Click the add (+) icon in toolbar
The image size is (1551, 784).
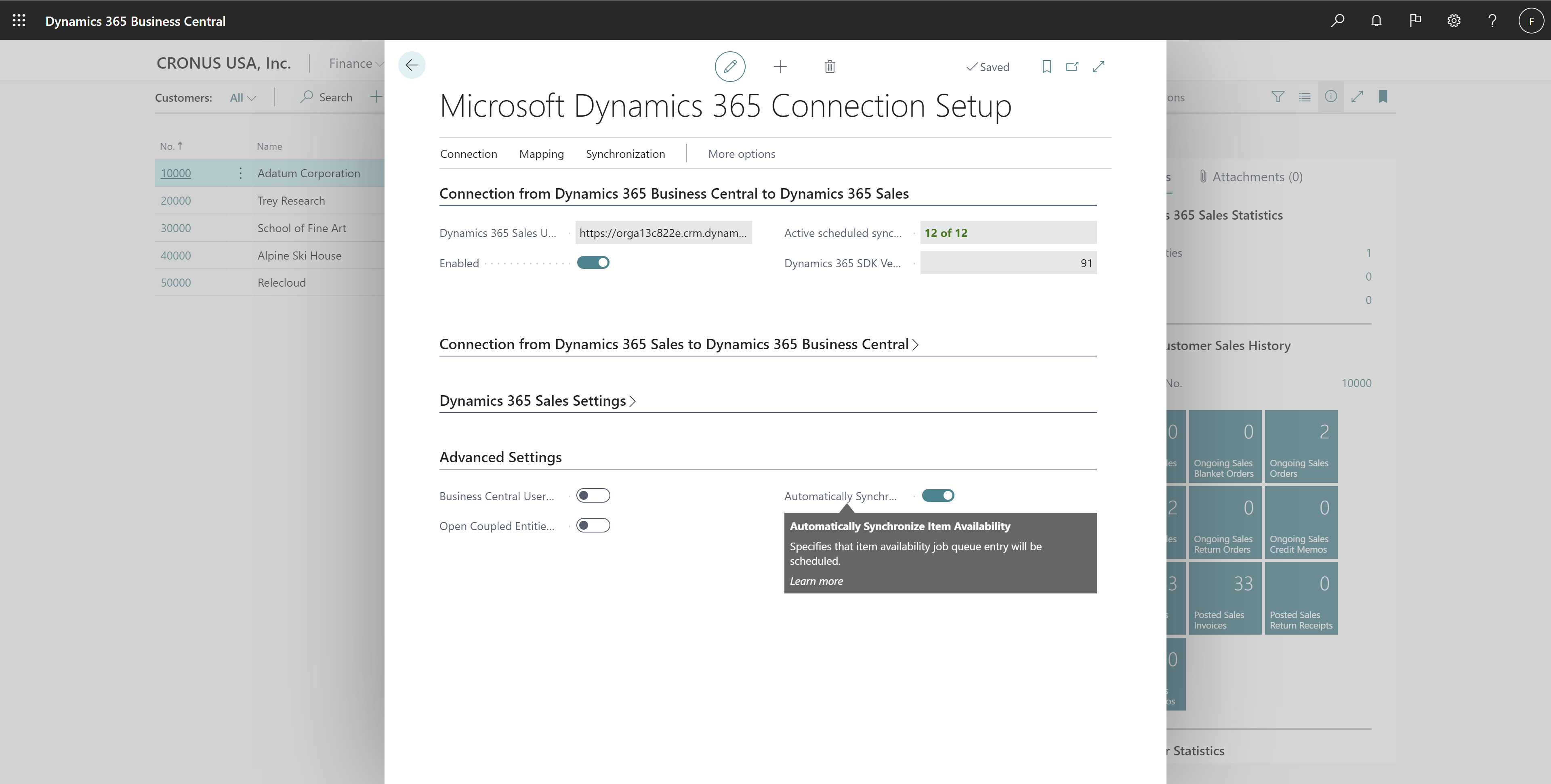coord(779,66)
